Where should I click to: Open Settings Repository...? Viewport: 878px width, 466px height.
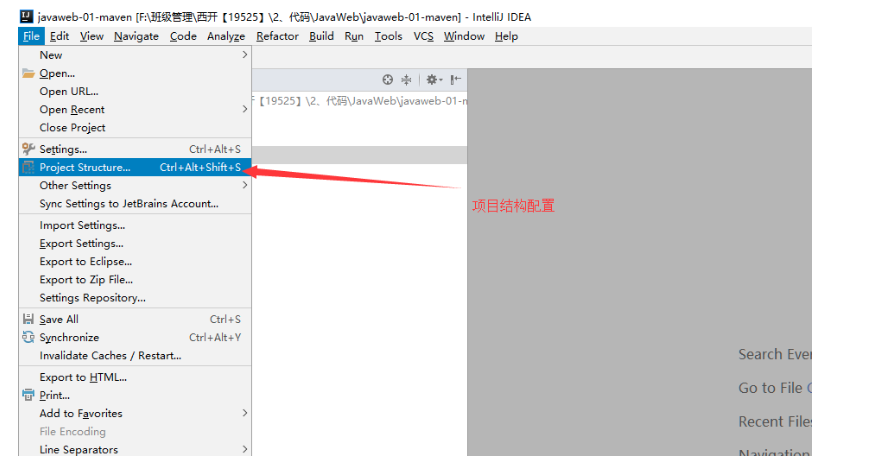coord(135,297)
